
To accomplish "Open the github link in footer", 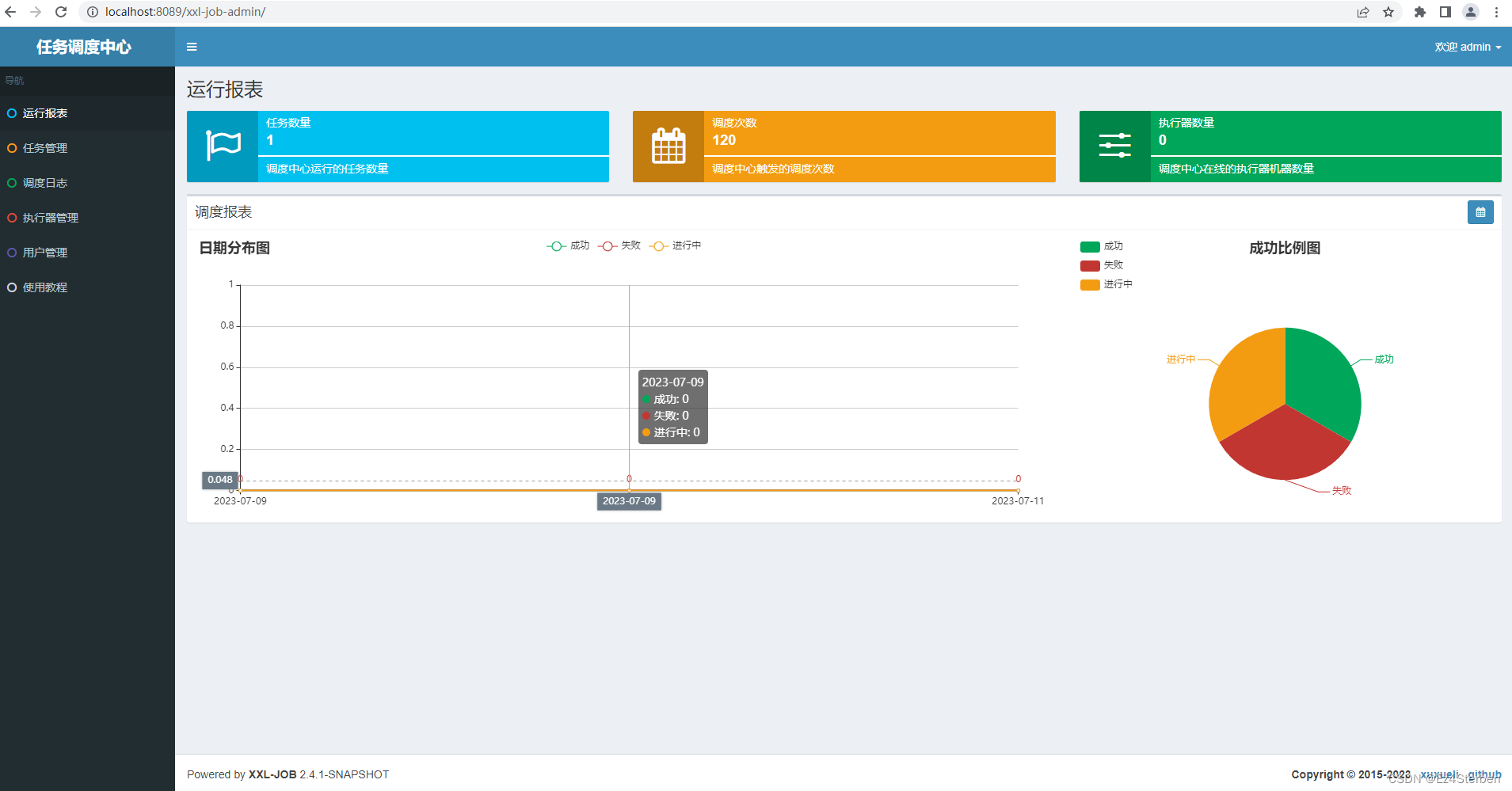I will click(x=1484, y=774).
